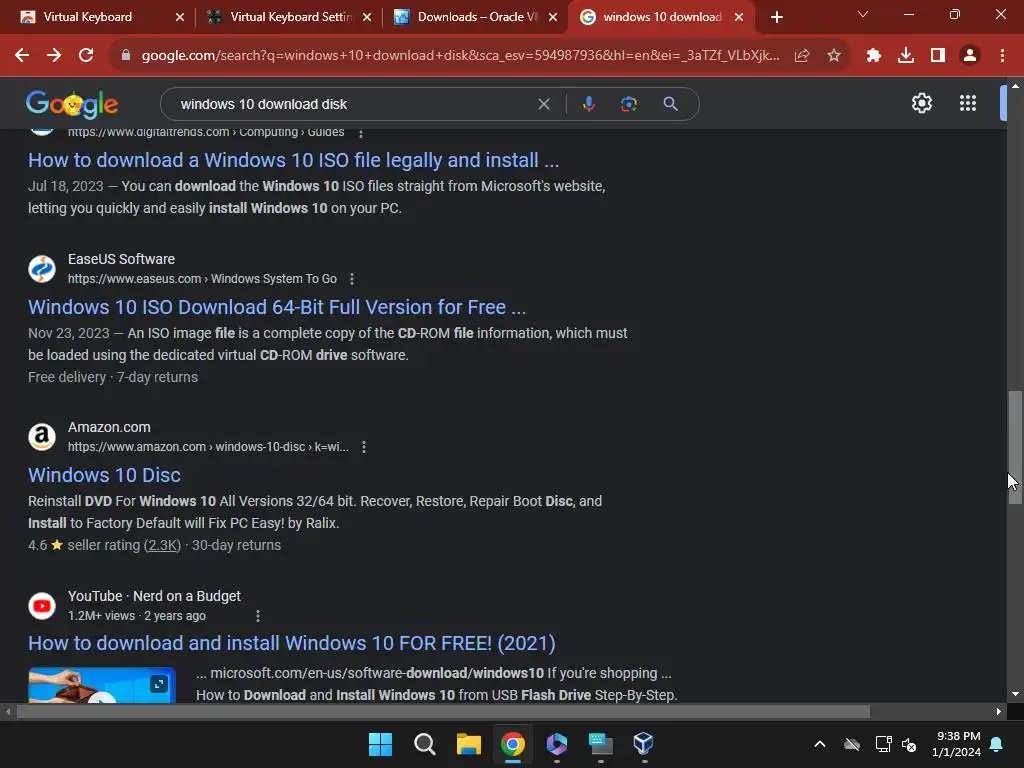Image resolution: width=1024 pixels, height=768 pixels.
Task: Open the tab search dropdown chevron
Action: (863, 14)
